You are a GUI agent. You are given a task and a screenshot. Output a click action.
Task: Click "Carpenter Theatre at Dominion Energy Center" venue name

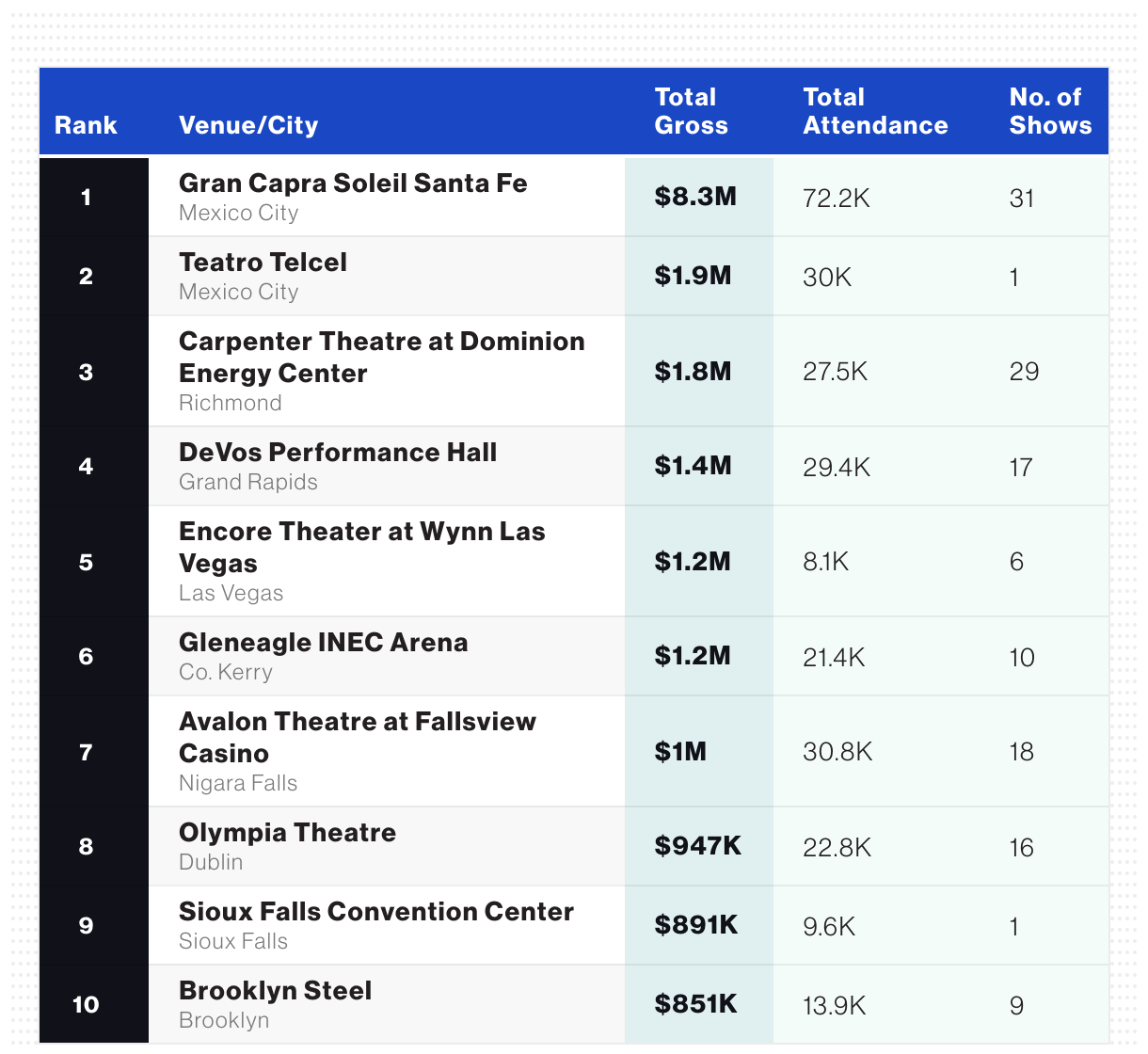[382, 357]
